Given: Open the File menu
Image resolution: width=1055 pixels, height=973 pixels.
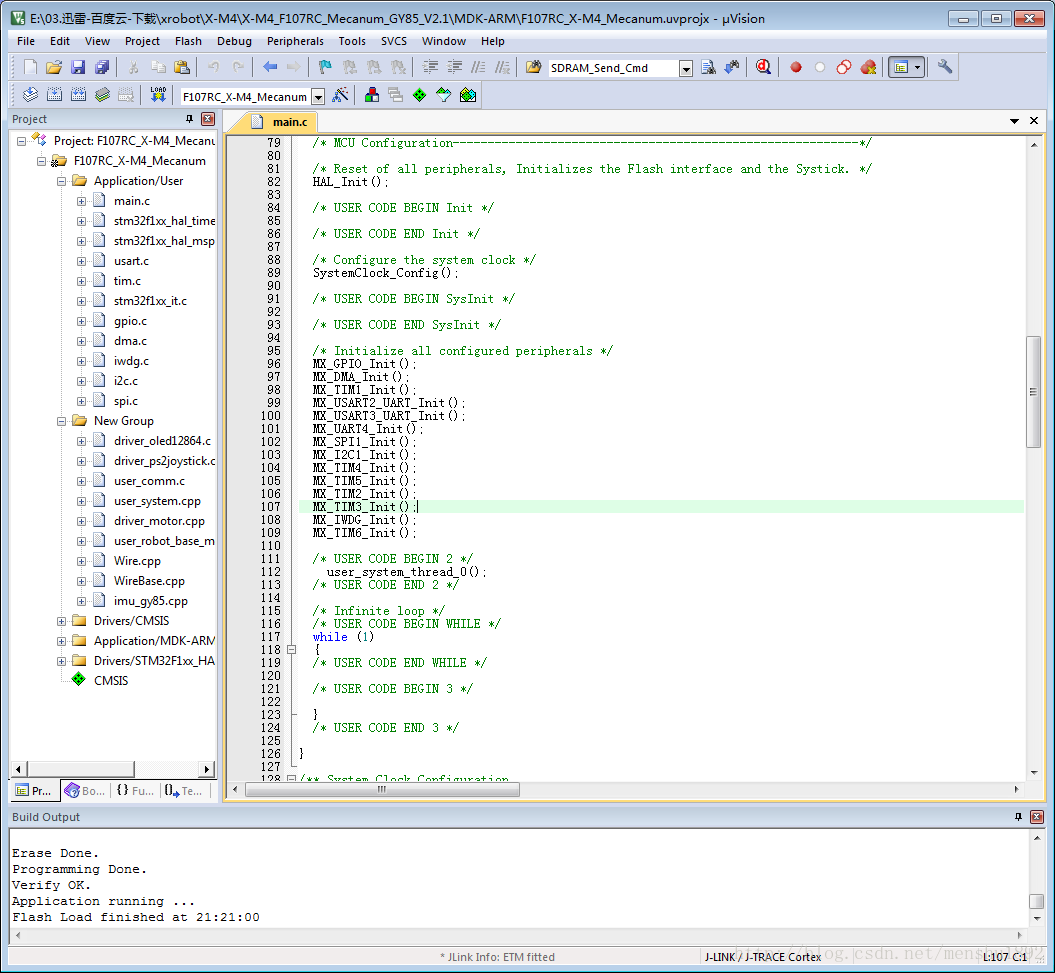Looking at the screenshot, I should [x=26, y=41].
